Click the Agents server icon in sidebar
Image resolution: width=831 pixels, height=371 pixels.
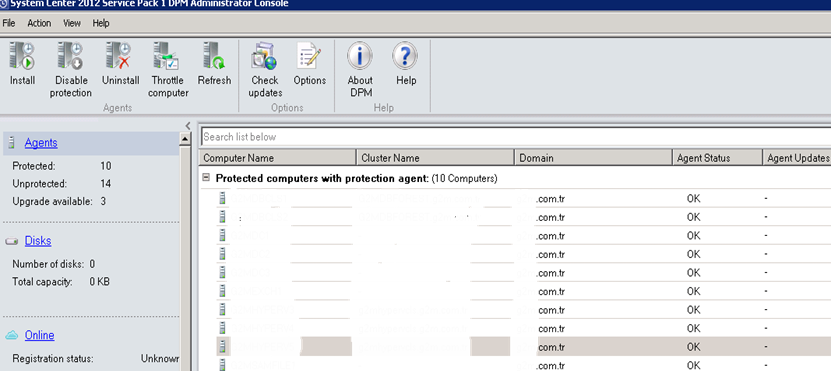[12, 143]
